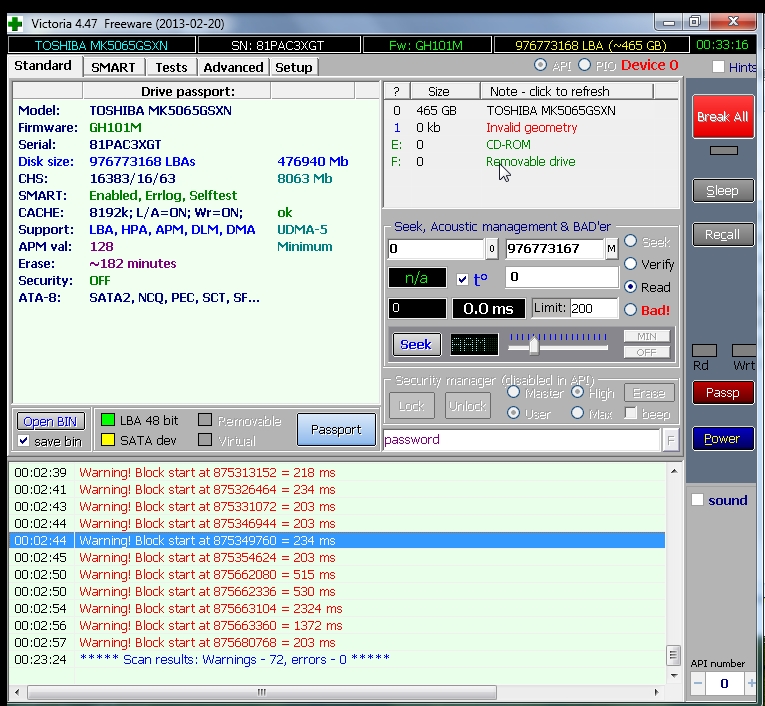Screen dimensions: 765x706
Task: Click the AAM MIN button
Action: 646,336
